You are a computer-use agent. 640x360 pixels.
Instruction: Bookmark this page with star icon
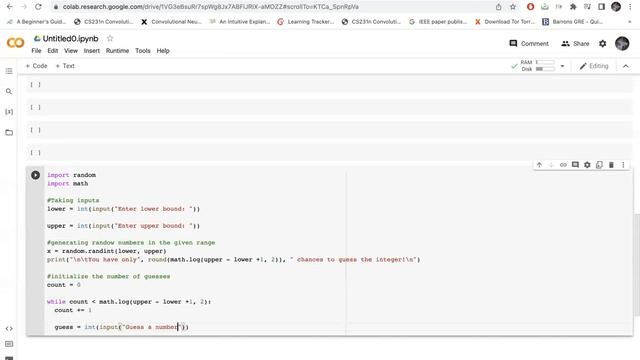513,7
